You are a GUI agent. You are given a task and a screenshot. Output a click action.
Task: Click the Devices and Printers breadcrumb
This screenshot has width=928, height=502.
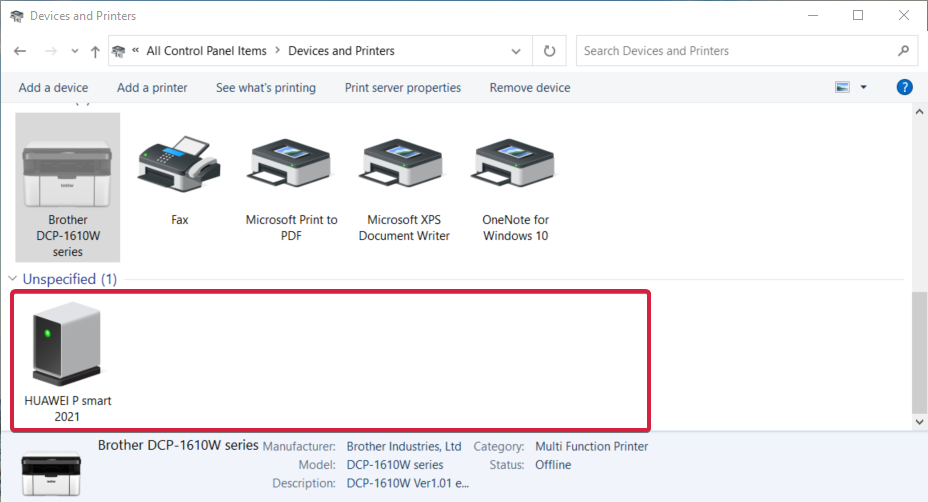coord(341,51)
